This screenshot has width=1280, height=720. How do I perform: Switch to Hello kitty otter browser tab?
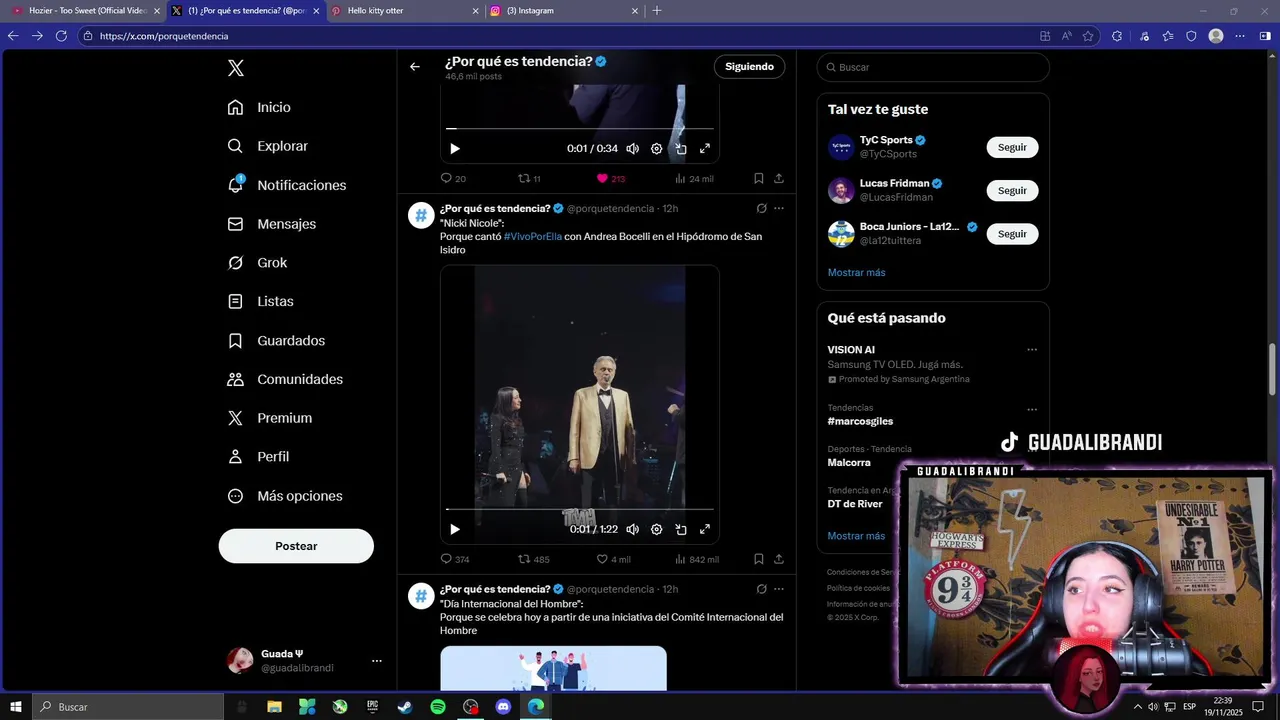(404, 11)
